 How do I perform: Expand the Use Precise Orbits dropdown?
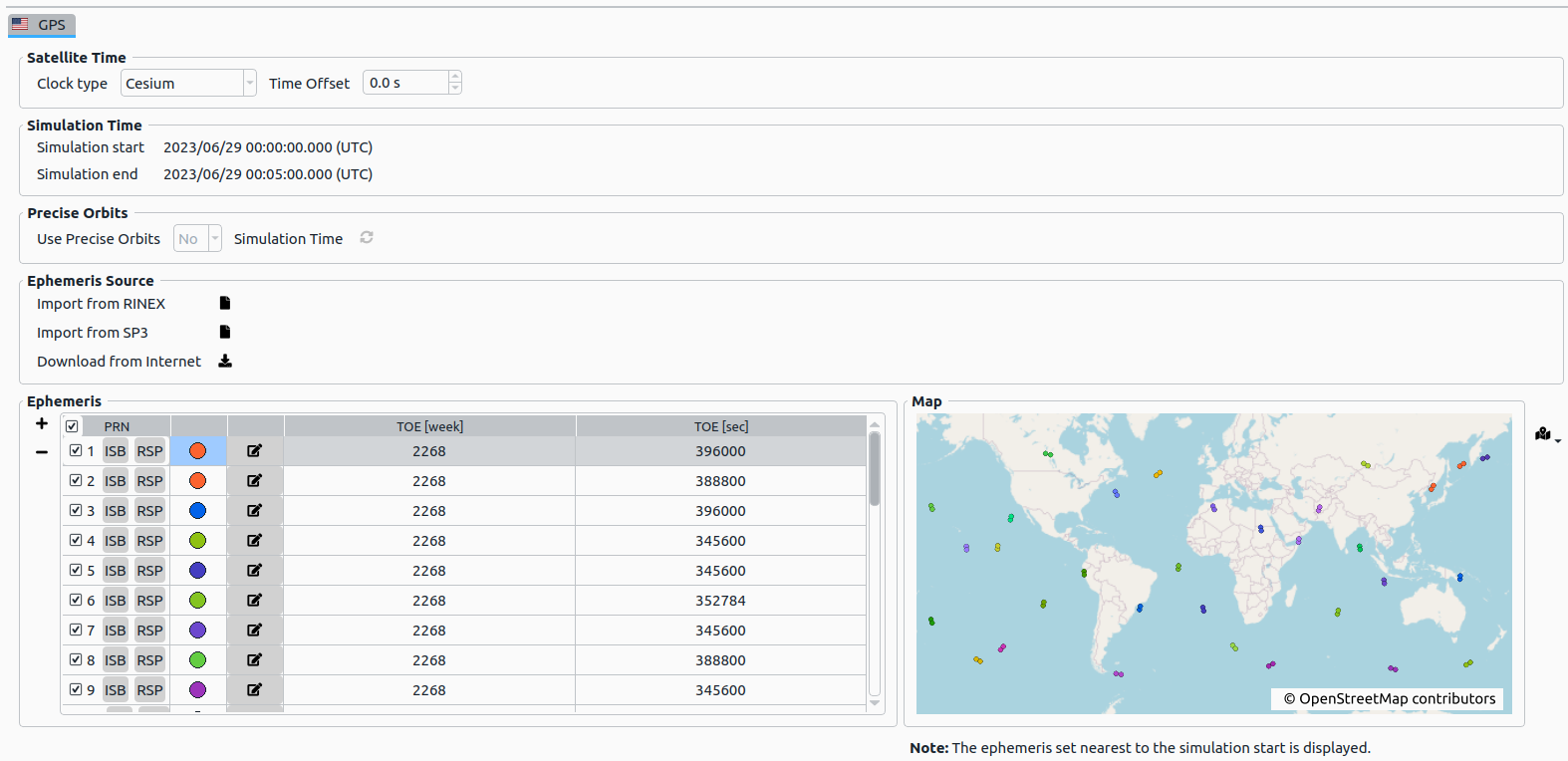[197, 239]
